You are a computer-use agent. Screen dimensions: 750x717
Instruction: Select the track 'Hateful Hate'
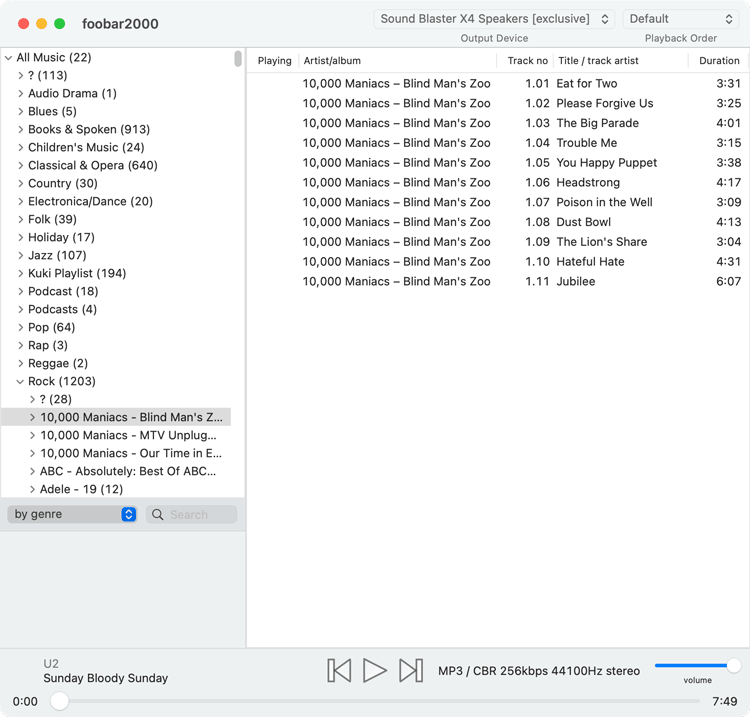[590, 262]
